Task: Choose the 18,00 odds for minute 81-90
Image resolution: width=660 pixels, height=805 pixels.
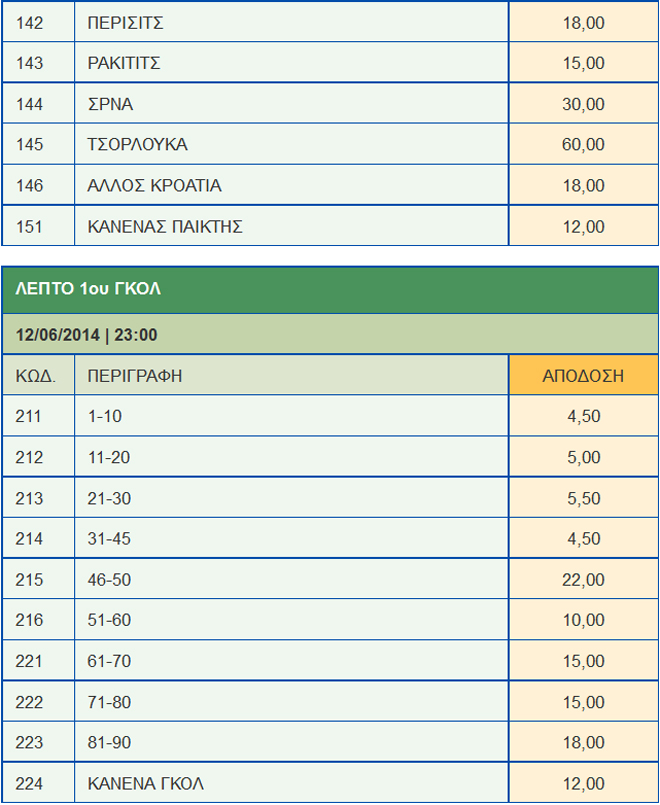Action: [x=583, y=743]
